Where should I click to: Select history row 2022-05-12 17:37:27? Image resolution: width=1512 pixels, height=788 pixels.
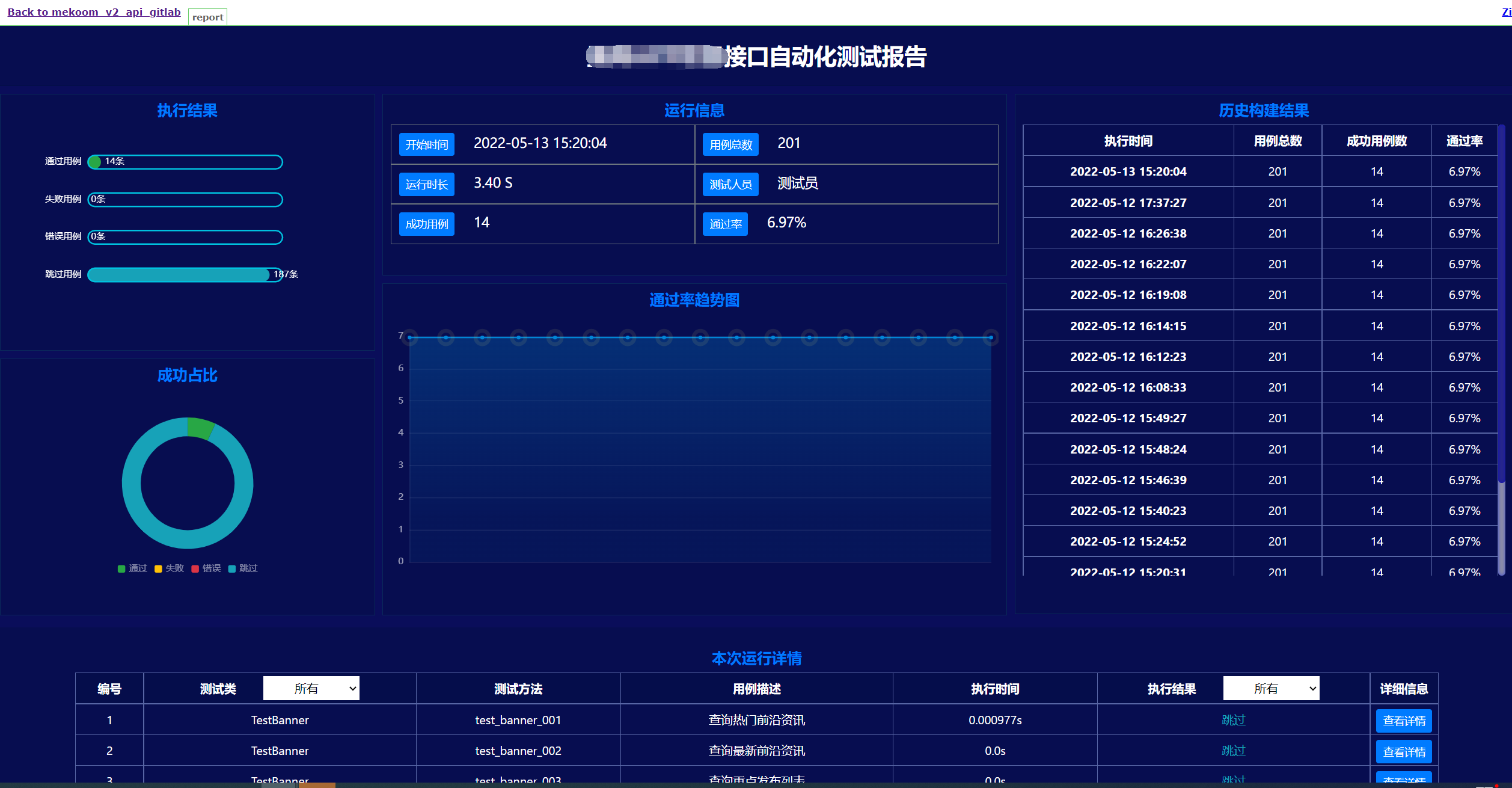coord(1128,203)
